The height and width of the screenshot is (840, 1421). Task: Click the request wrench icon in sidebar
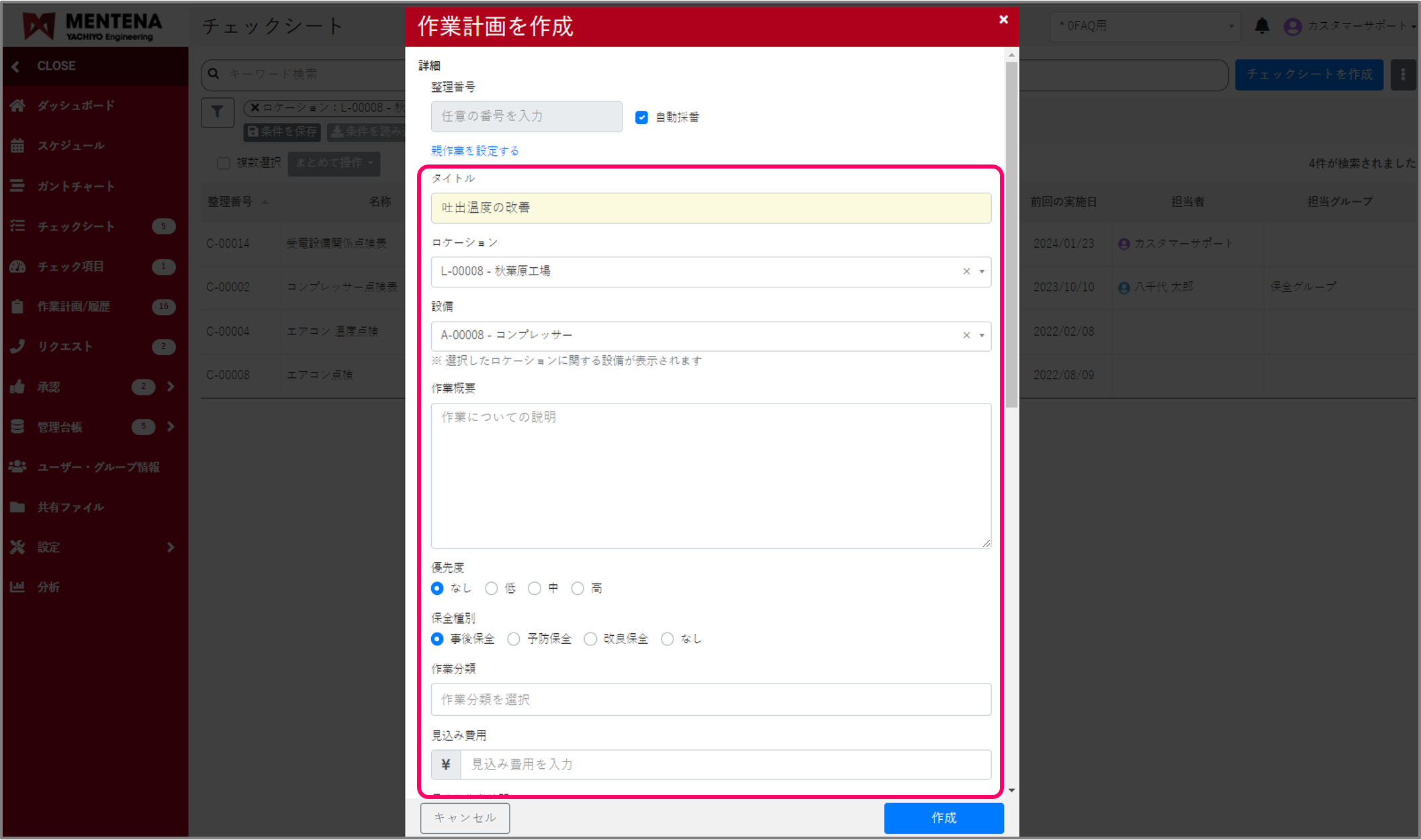coord(17,346)
